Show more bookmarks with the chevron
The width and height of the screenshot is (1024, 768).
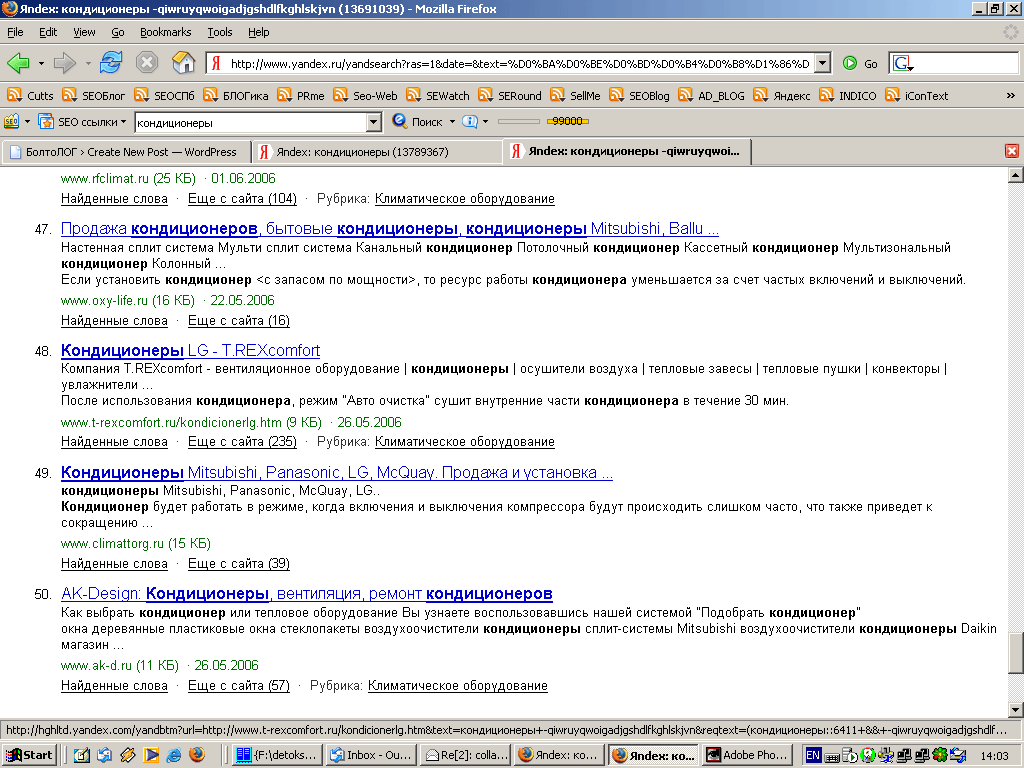[x=1010, y=95]
